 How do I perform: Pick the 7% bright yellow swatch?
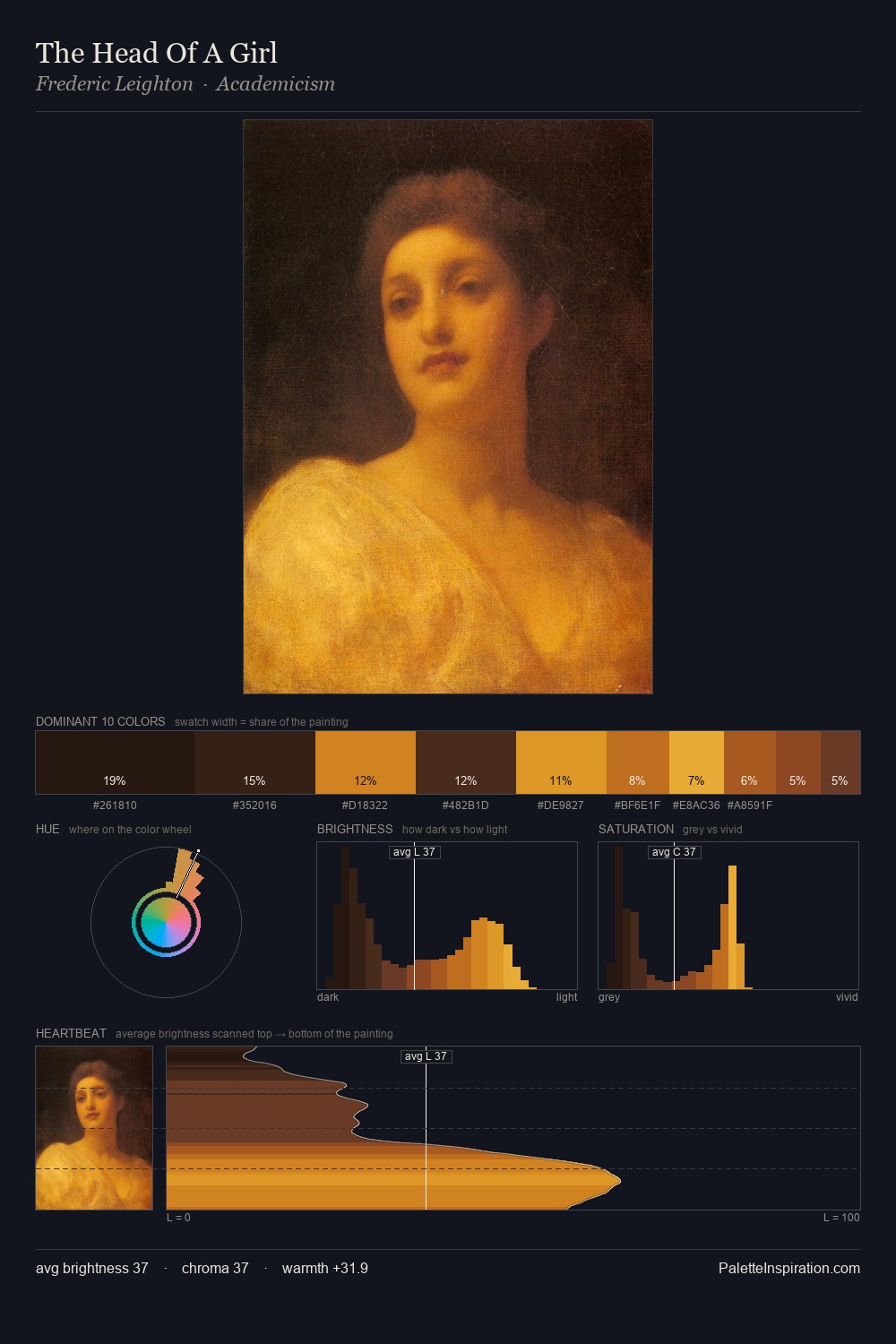(696, 762)
